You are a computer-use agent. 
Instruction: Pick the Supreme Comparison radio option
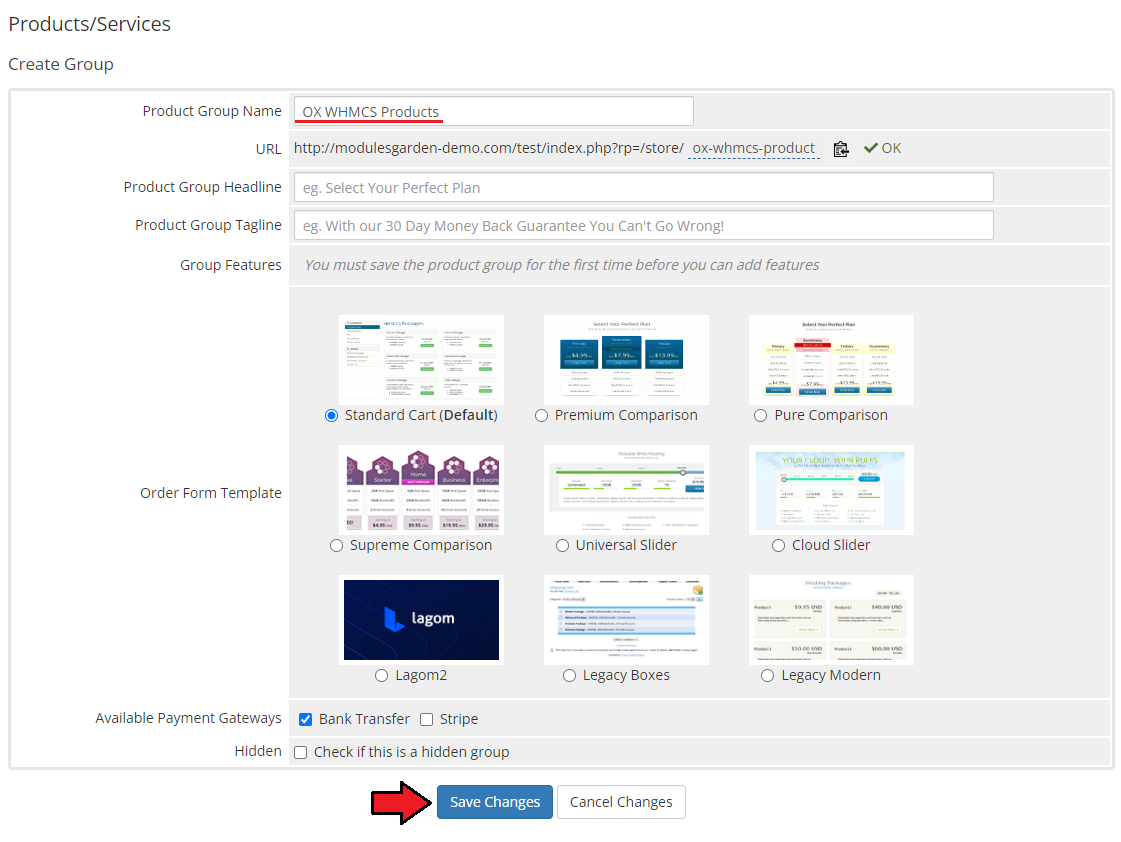[x=336, y=546]
